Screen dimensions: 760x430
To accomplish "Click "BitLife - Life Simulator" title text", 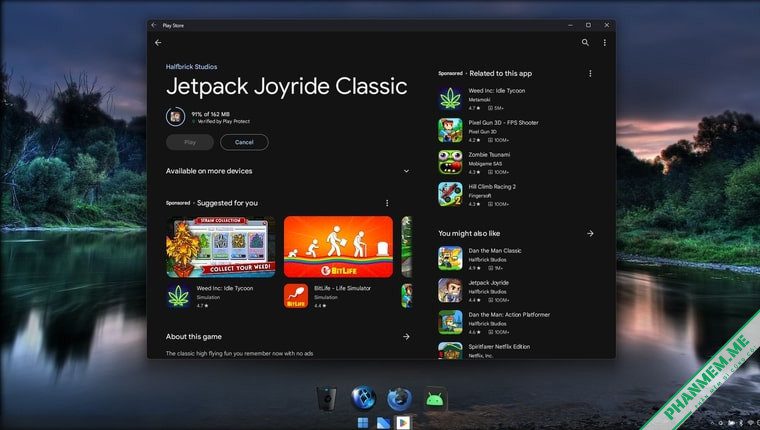I will 342,288.
